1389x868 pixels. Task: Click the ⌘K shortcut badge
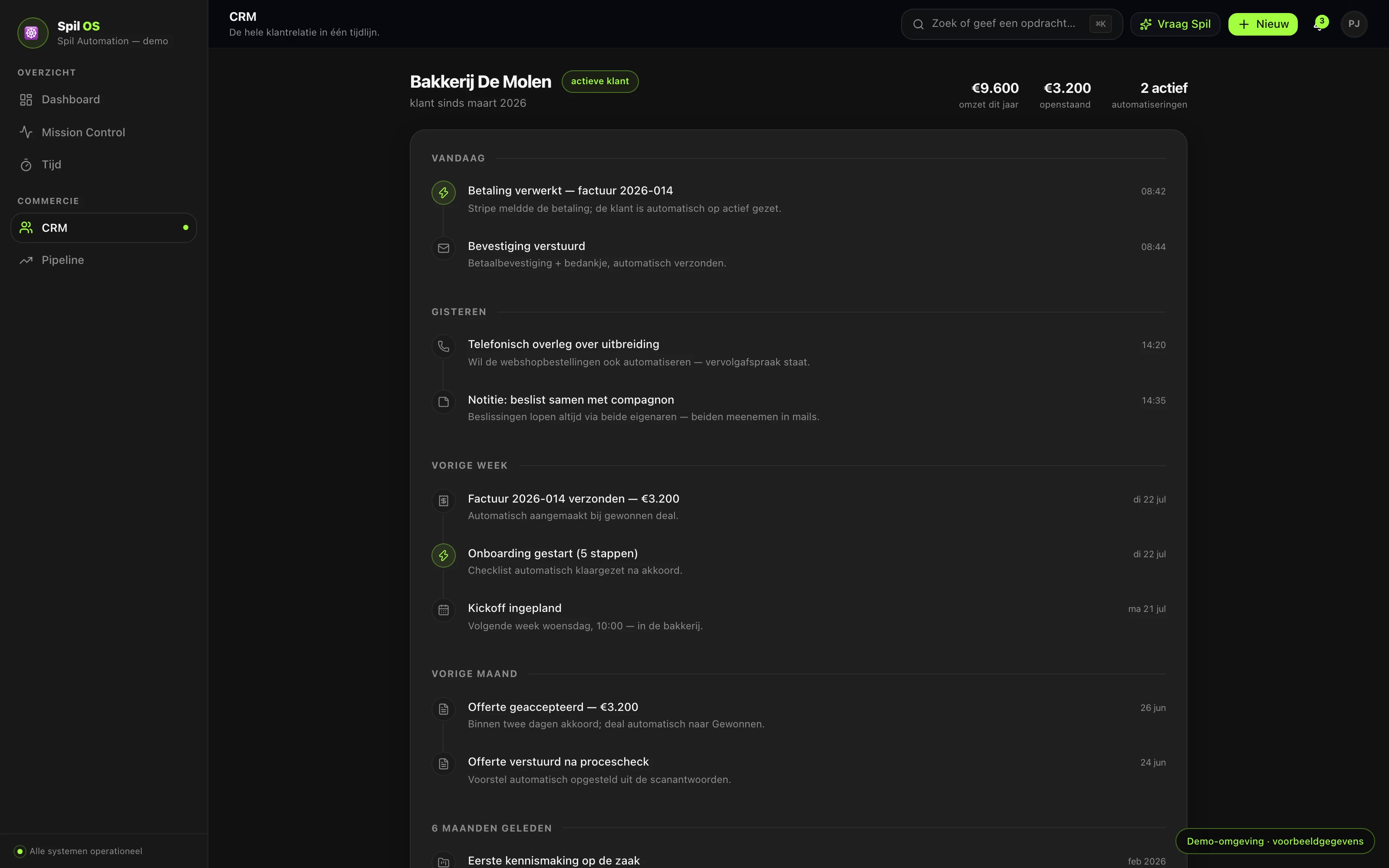point(1100,24)
